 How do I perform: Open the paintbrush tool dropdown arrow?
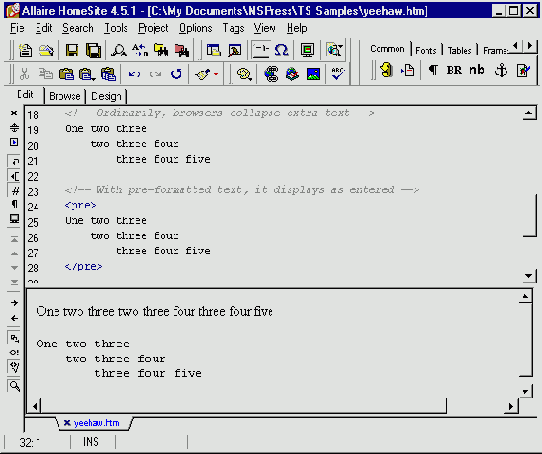[x=216, y=74]
